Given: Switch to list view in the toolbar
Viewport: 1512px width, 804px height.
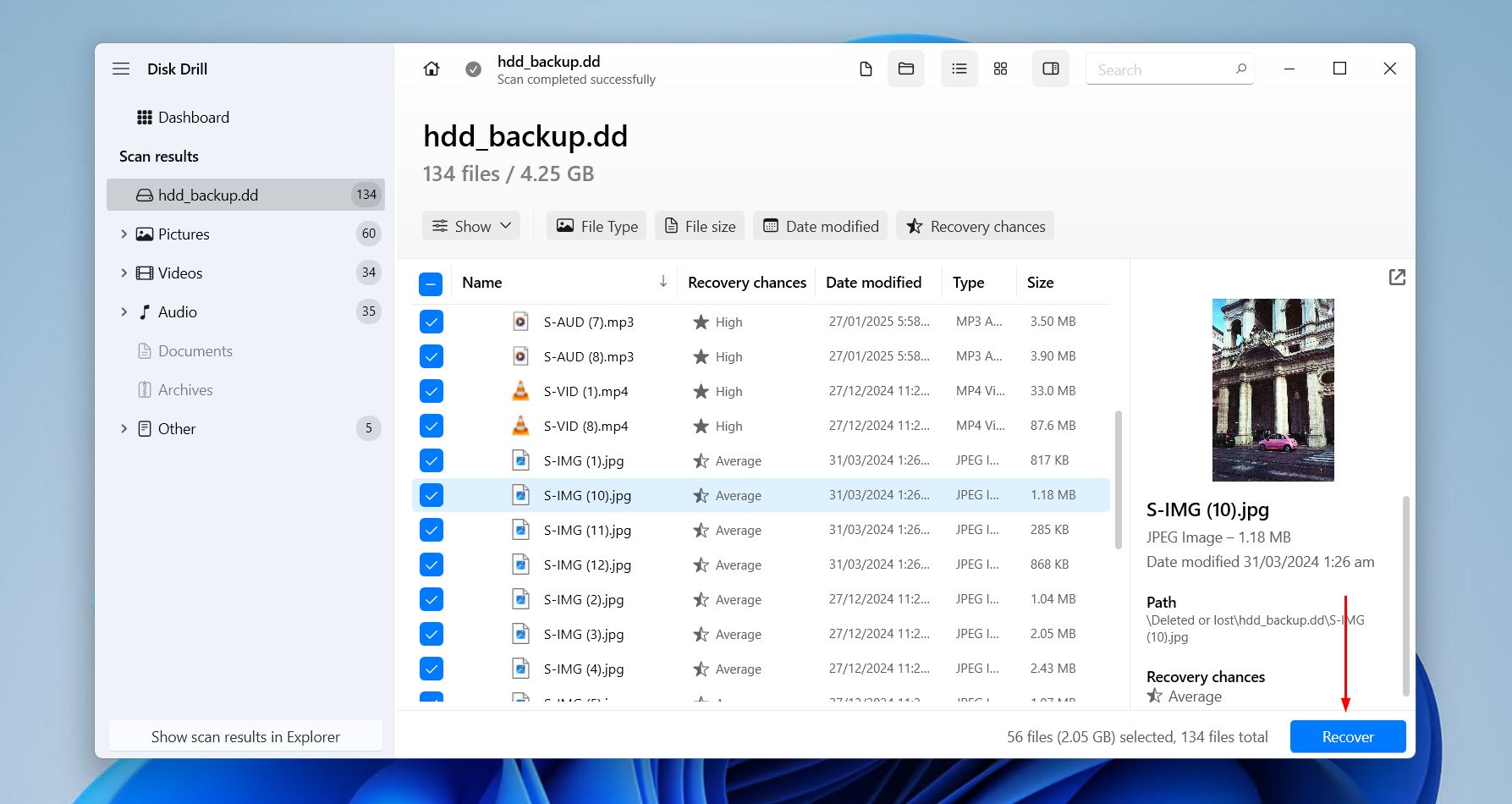Looking at the screenshot, I should [x=959, y=69].
